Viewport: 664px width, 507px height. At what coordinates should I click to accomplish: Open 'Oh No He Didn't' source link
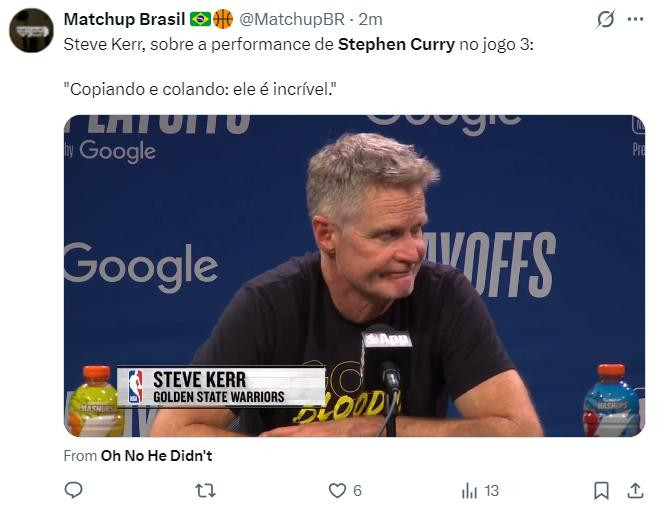[156, 456]
